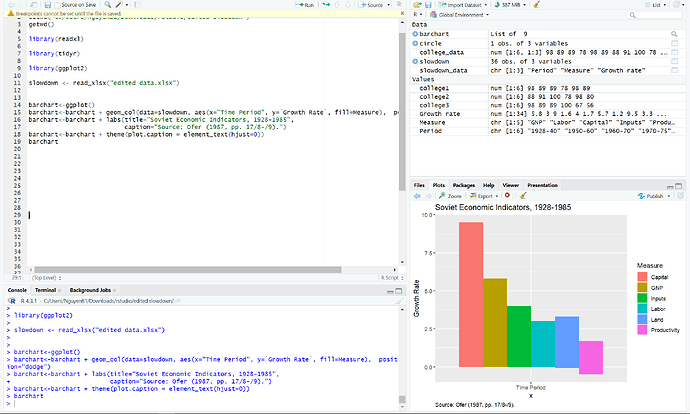Viewport: 690px width, 414px height.
Task: Close the Terminal tab
Action: (x=59, y=290)
